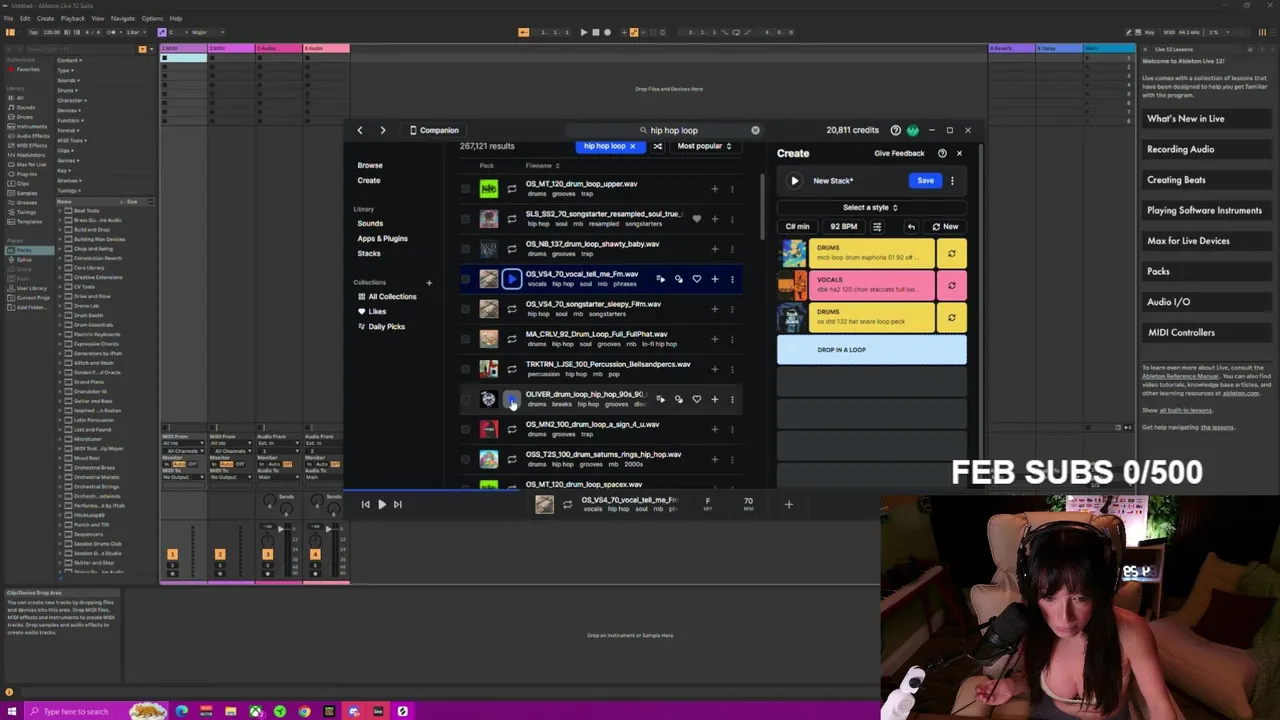The width and height of the screenshot is (1280, 720).
Task: Regenerate the yellow DRUMS euphoria layer
Action: tap(951, 254)
